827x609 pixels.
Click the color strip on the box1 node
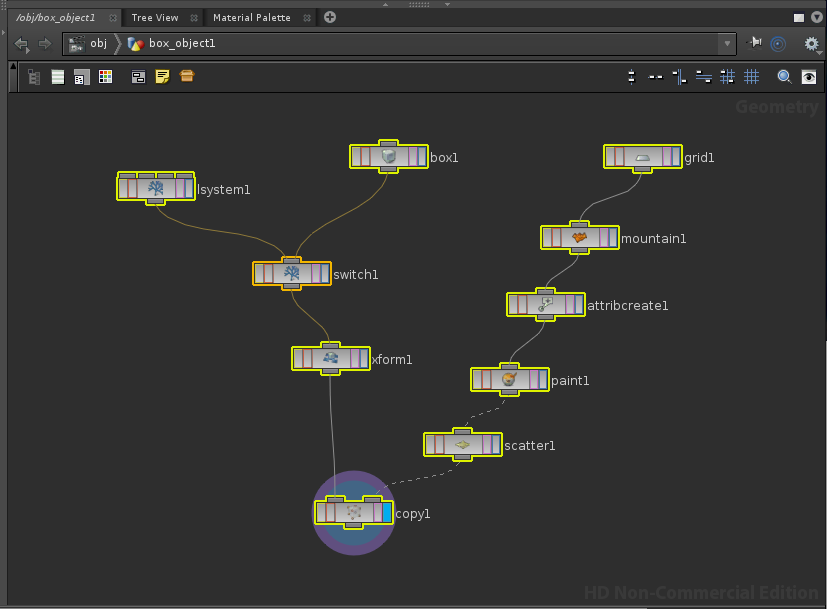tap(356, 157)
